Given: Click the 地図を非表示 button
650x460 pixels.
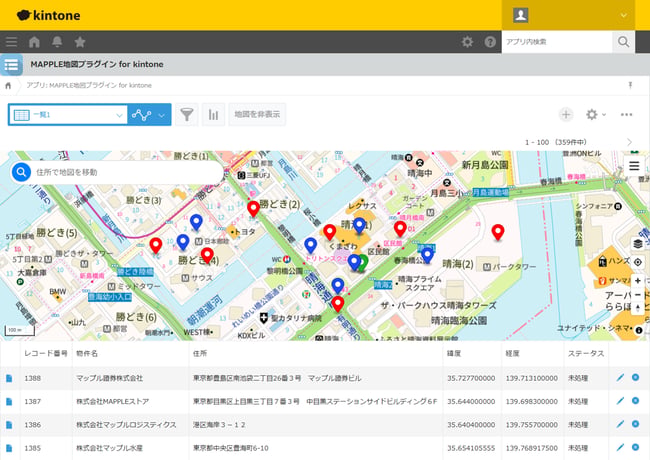Looking at the screenshot, I should pos(257,114).
